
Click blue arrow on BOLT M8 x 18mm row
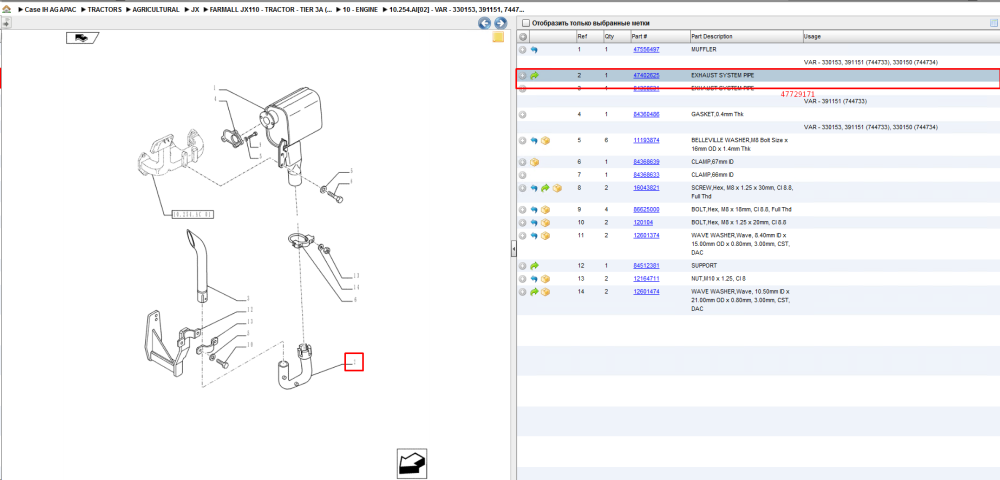pos(534,210)
